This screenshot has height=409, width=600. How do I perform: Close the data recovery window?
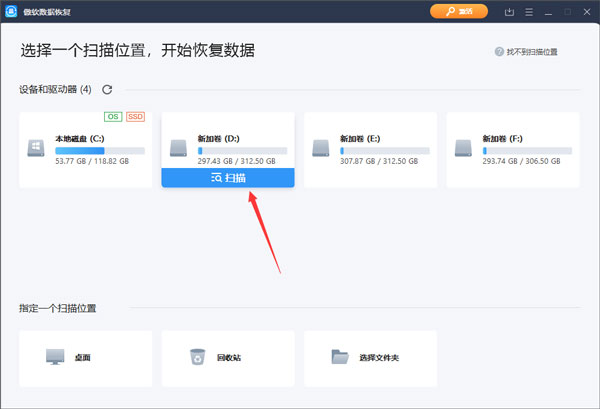coord(587,12)
